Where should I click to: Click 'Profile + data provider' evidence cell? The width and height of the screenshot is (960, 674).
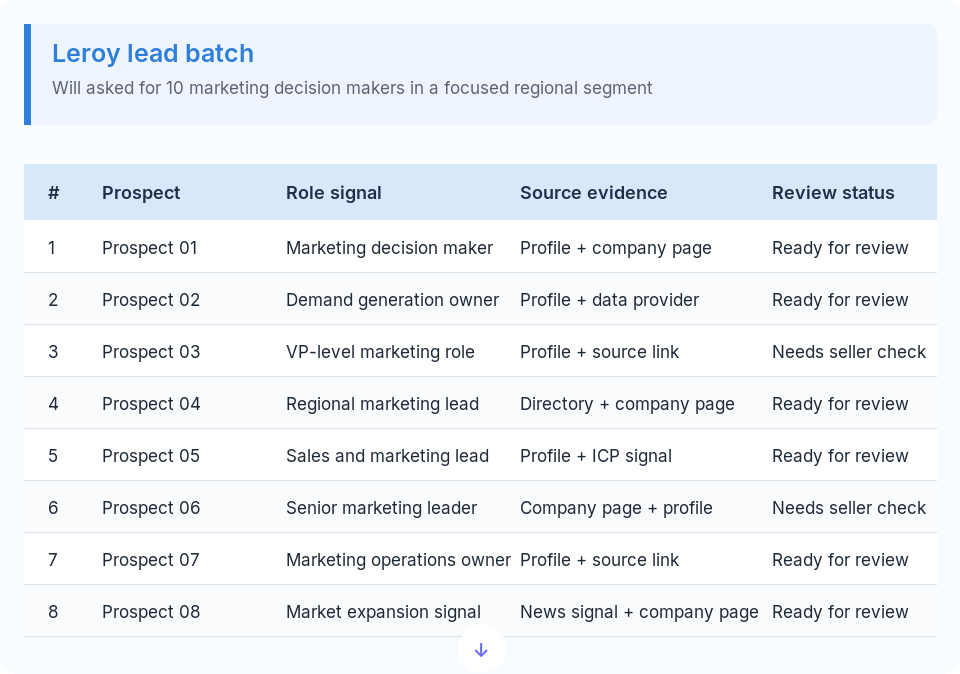[609, 300]
